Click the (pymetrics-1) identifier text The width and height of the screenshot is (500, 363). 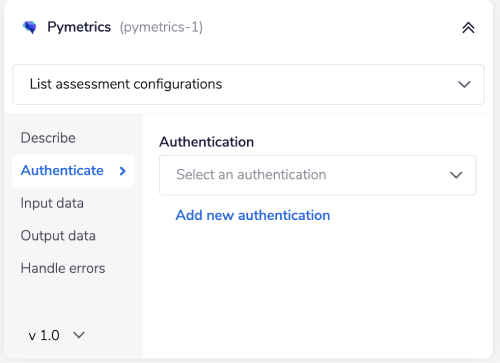(161, 27)
